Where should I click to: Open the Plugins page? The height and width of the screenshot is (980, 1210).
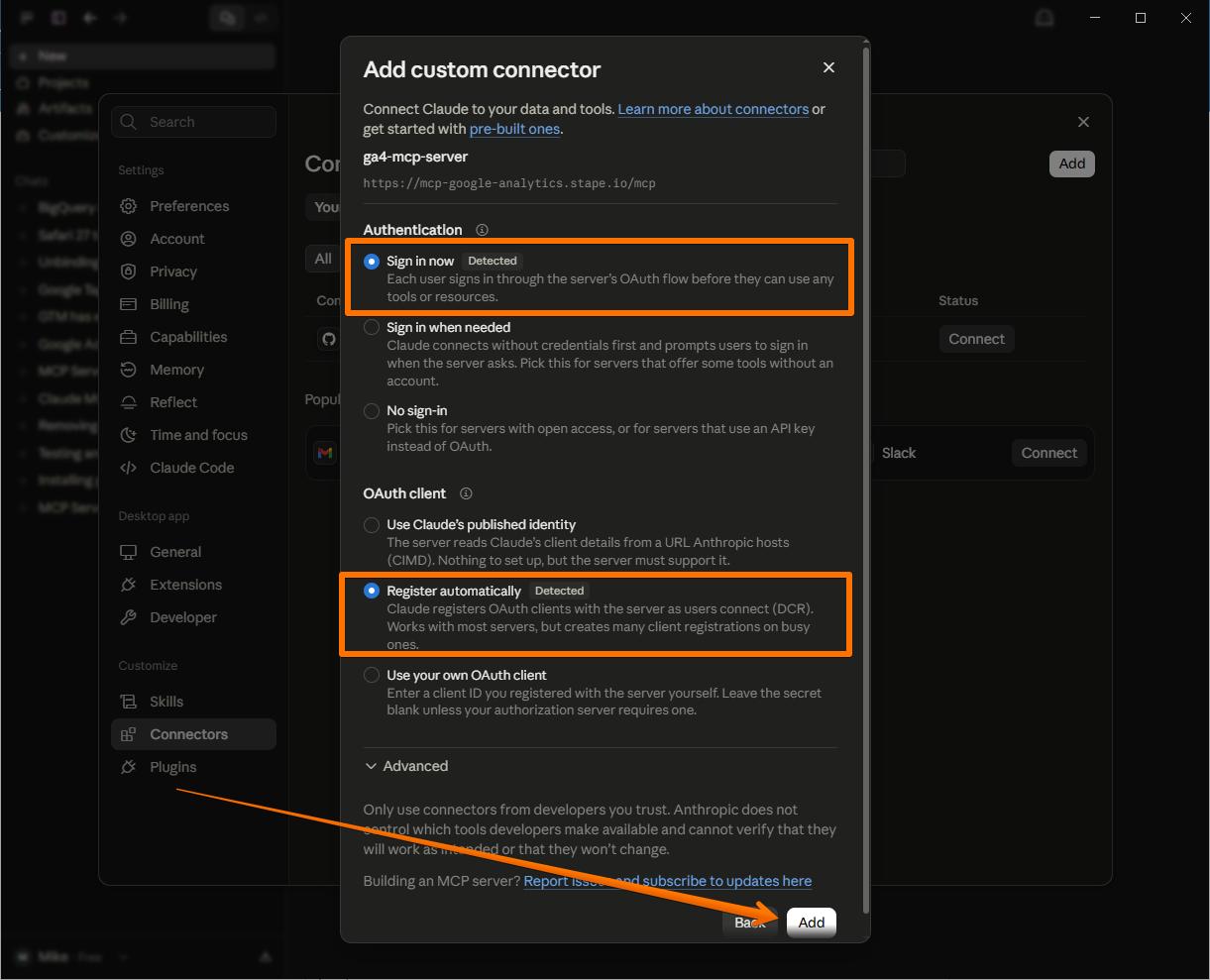pos(194,767)
